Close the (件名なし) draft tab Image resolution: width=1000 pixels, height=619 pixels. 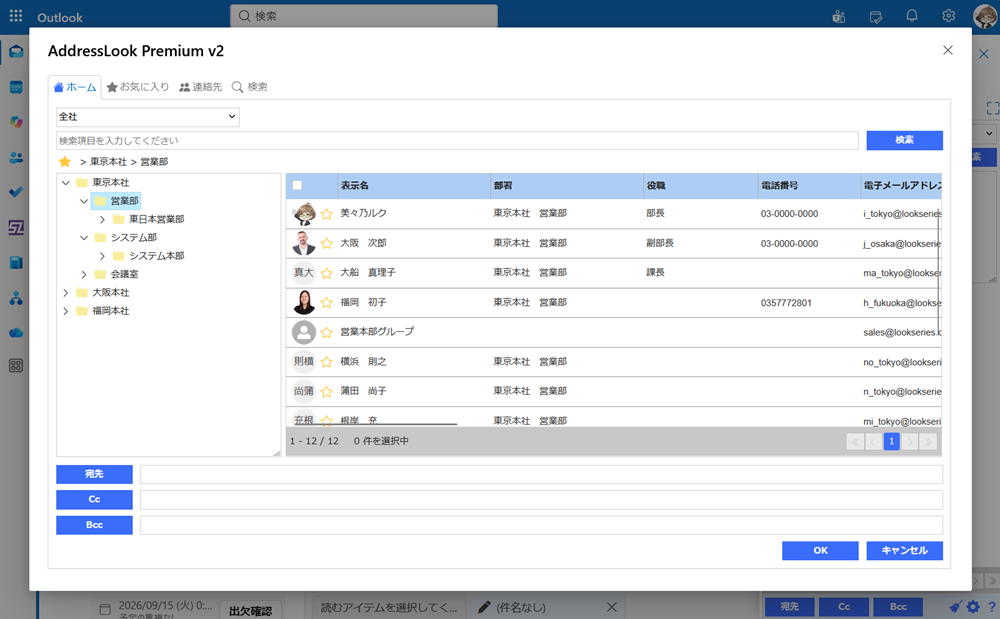pyautogui.click(x=612, y=608)
